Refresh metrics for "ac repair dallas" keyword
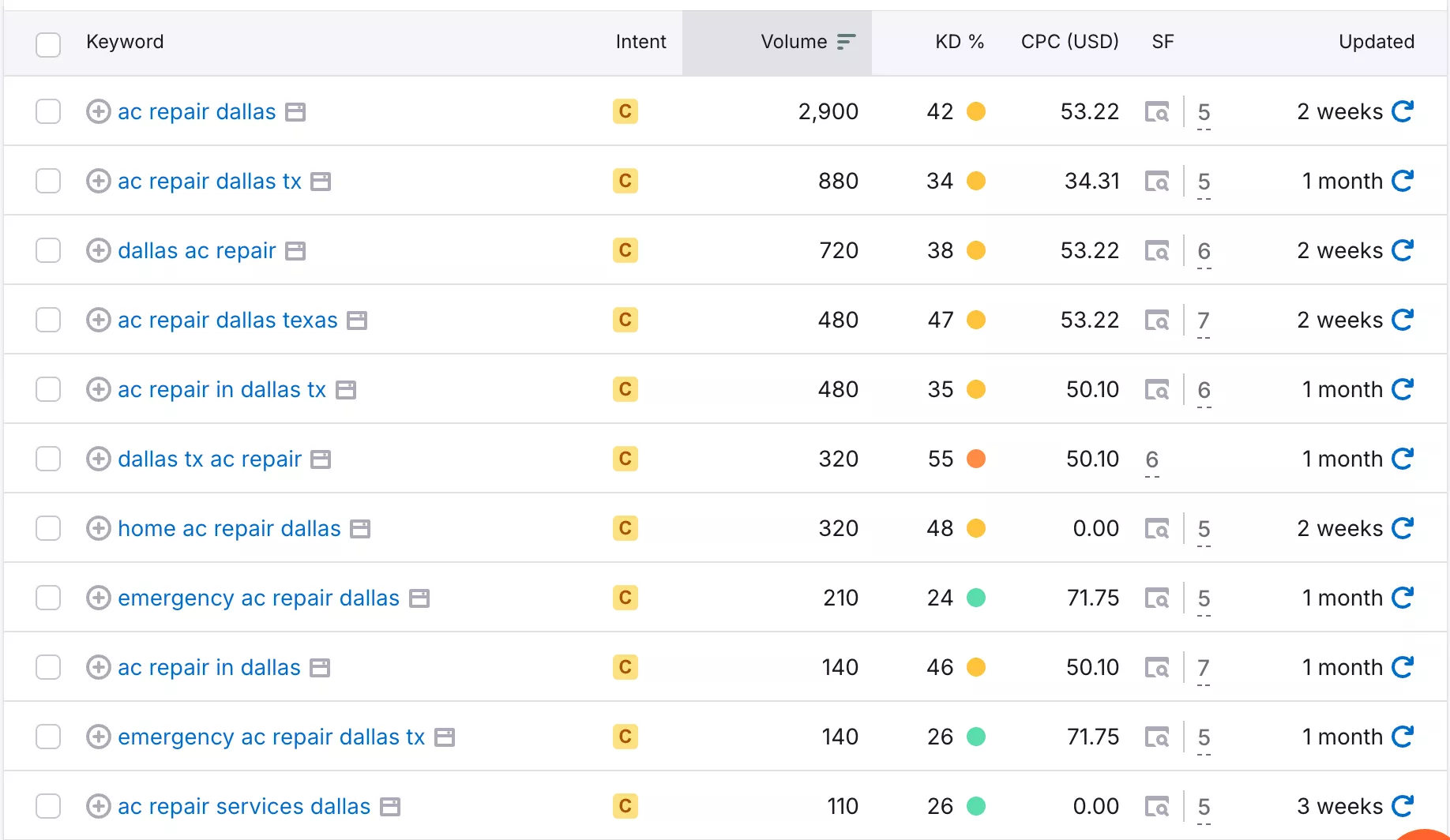Screen dimensions: 1450x840 [x=1403, y=111]
